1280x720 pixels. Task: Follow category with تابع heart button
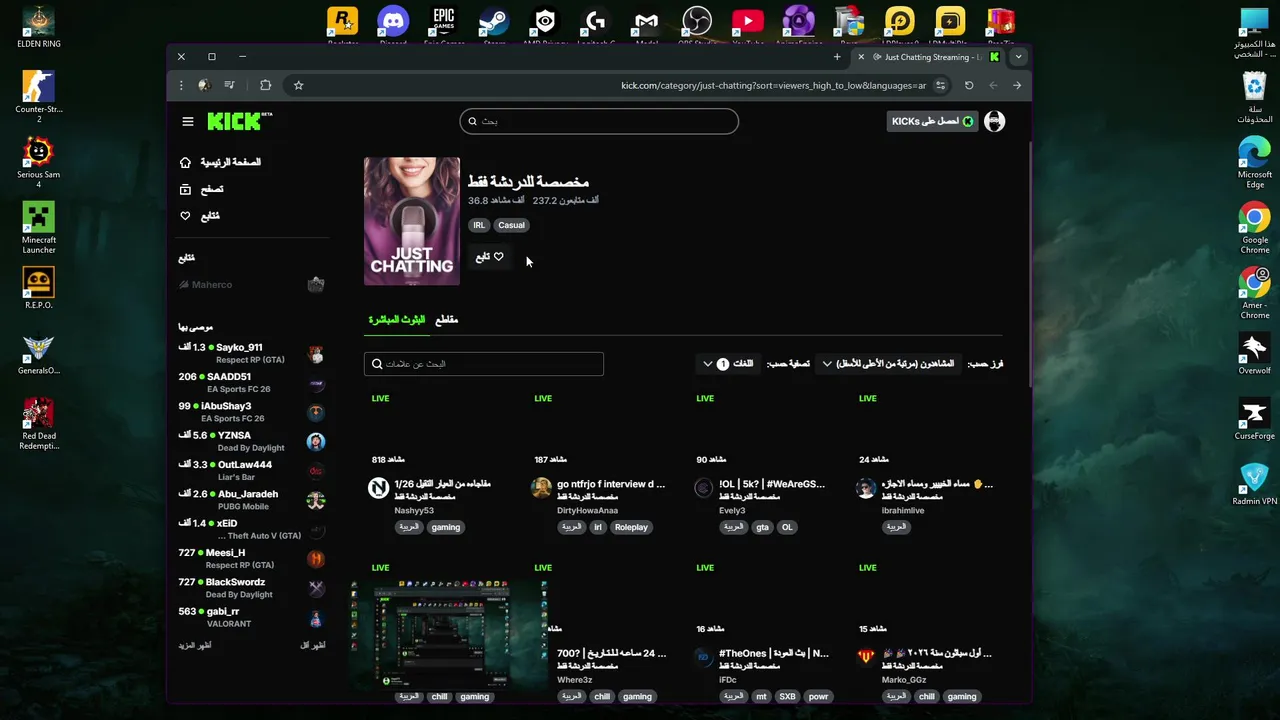(489, 257)
